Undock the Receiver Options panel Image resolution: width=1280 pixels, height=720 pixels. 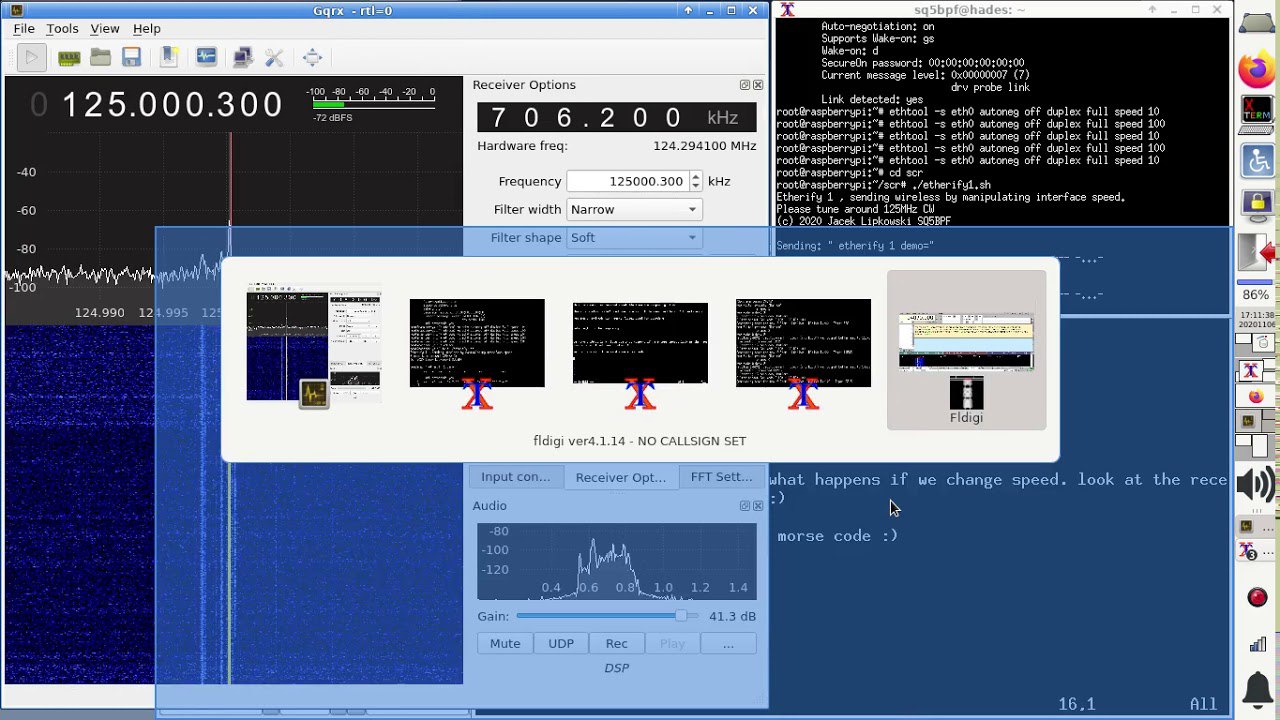[745, 85]
